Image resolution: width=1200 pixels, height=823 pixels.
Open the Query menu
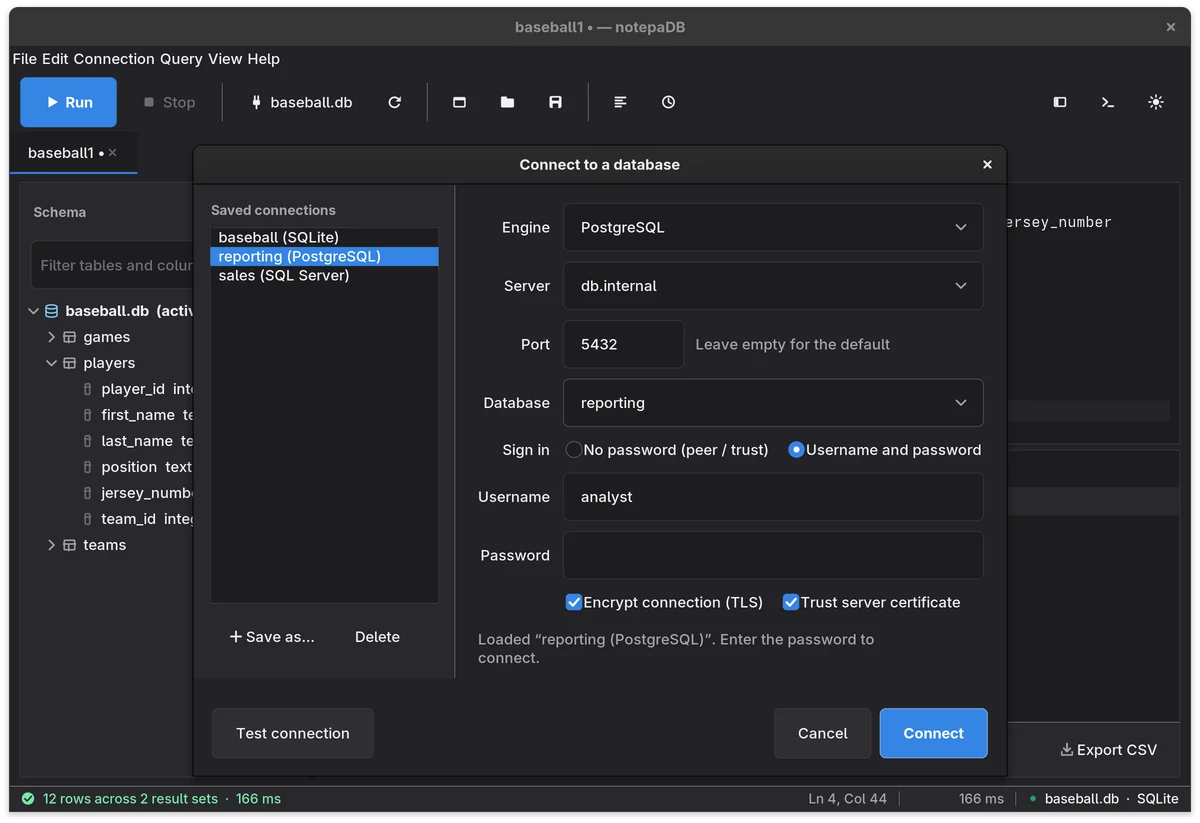[181, 59]
